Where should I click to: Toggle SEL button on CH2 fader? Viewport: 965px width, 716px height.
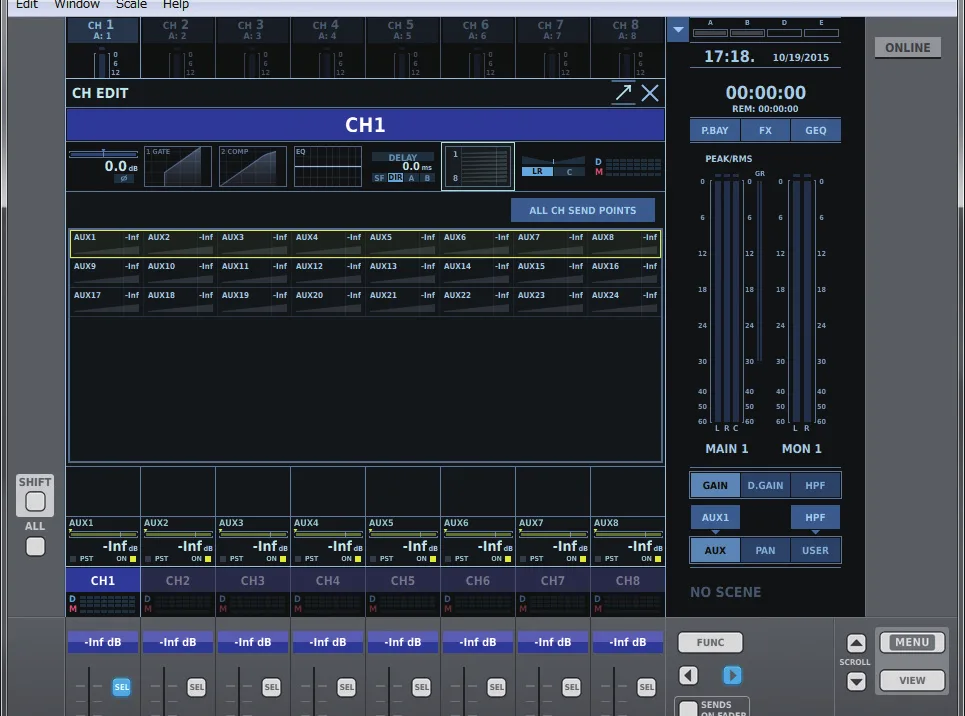pyautogui.click(x=196, y=687)
